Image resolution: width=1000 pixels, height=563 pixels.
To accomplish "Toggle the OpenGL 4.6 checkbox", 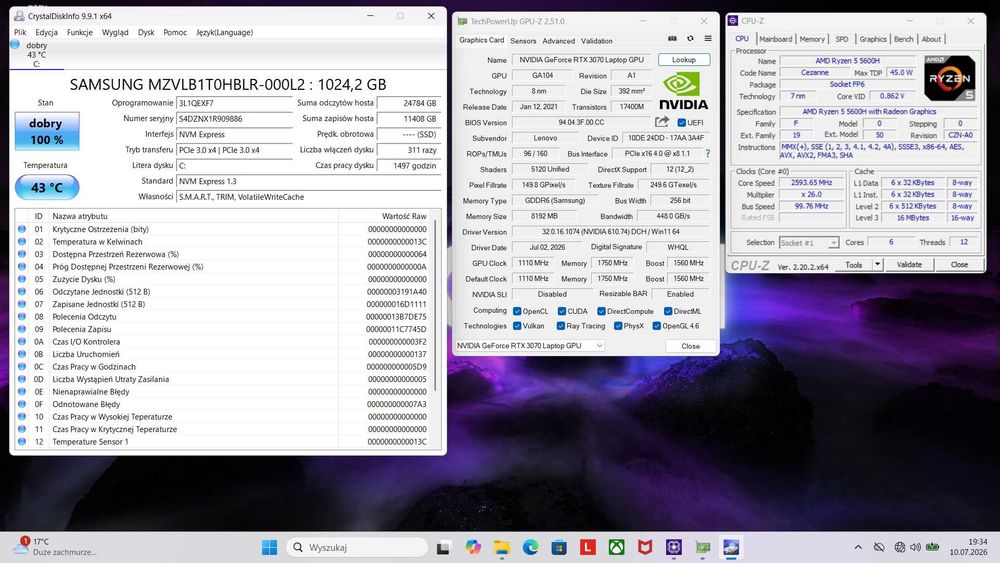I will pos(656,326).
